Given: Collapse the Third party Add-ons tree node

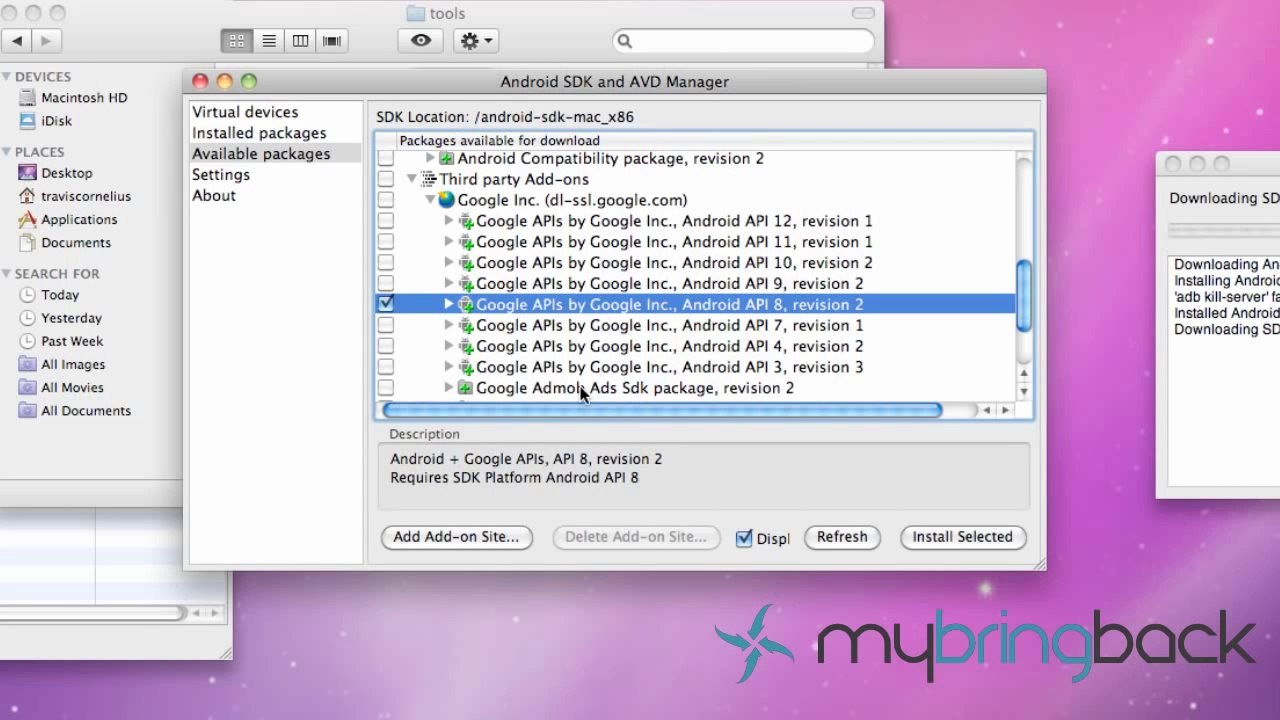Looking at the screenshot, I should click(411, 180).
